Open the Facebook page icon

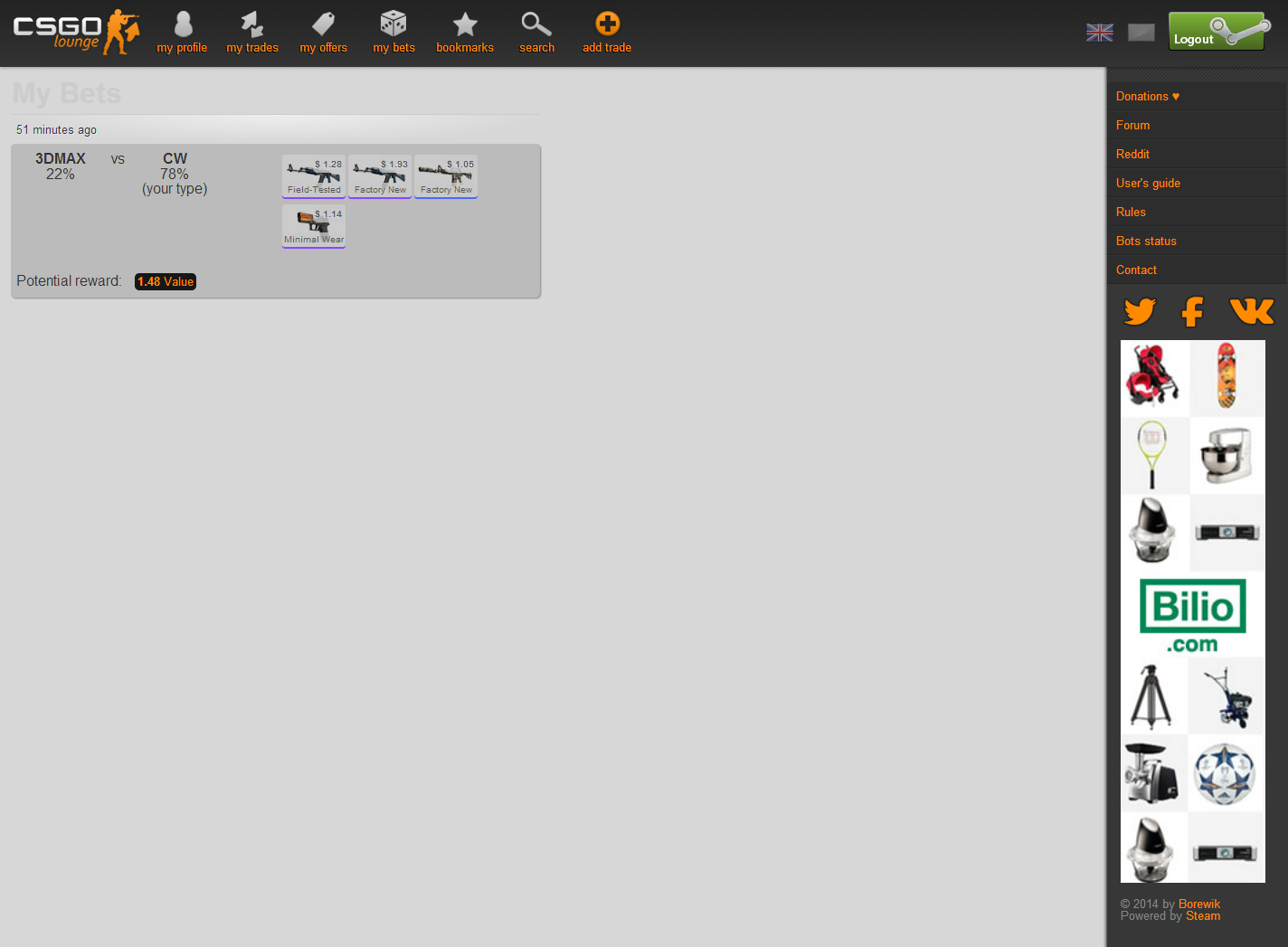(x=1193, y=311)
